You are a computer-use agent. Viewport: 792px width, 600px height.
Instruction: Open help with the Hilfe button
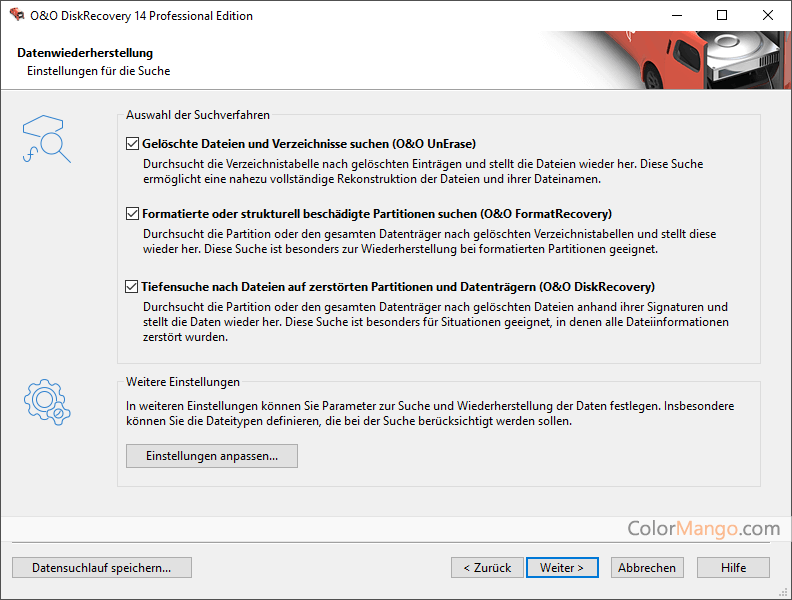[x=733, y=567]
